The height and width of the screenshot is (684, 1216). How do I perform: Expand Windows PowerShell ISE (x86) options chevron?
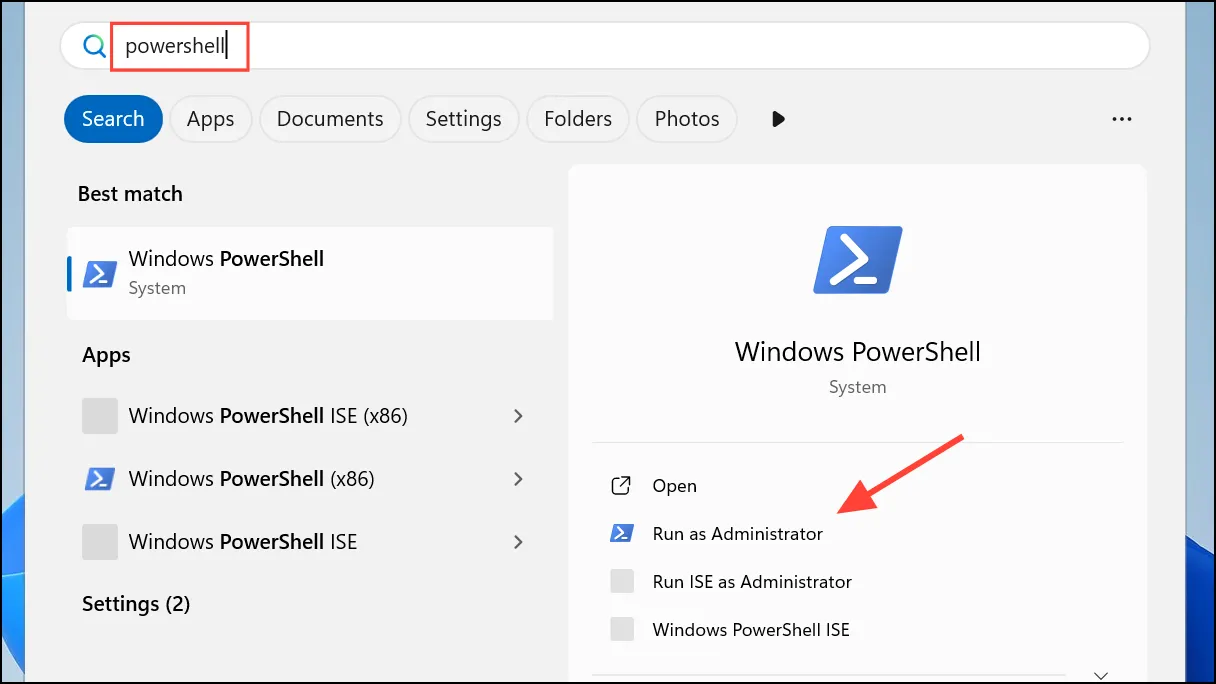pos(518,416)
